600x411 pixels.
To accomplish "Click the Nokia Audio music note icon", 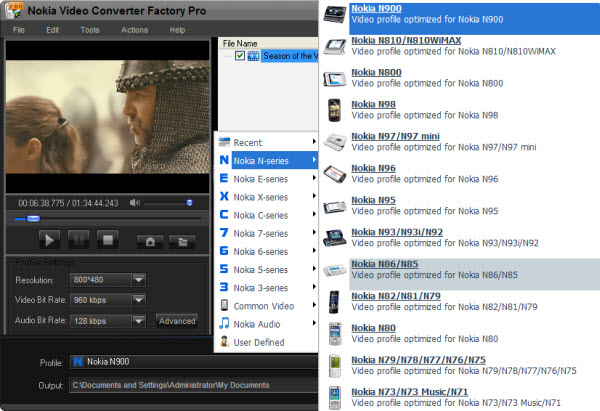I will point(224,323).
